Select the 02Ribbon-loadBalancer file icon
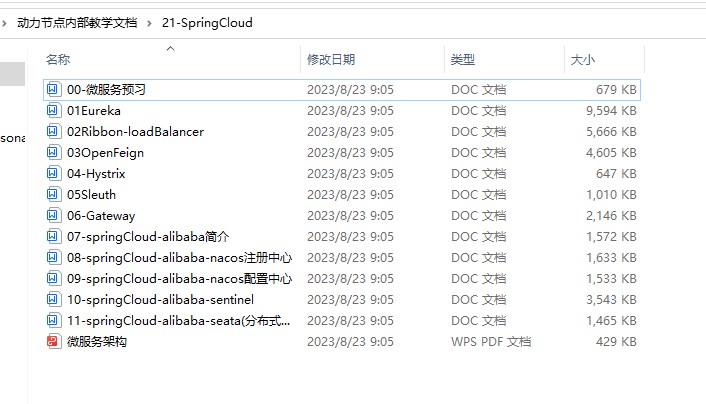This screenshot has height=404, width=706. click(53, 132)
